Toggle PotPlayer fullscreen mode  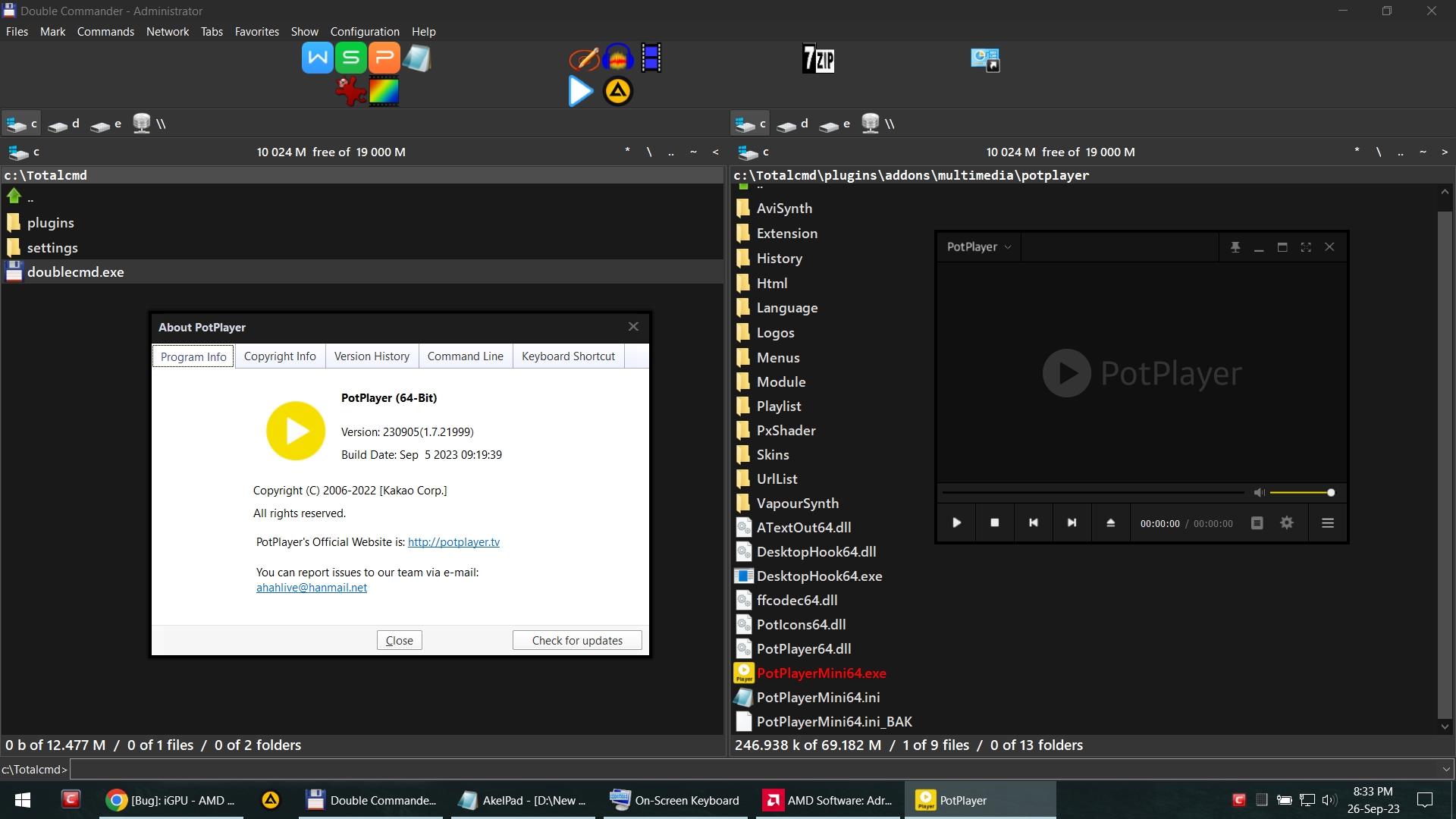[x=1307, y=246]
